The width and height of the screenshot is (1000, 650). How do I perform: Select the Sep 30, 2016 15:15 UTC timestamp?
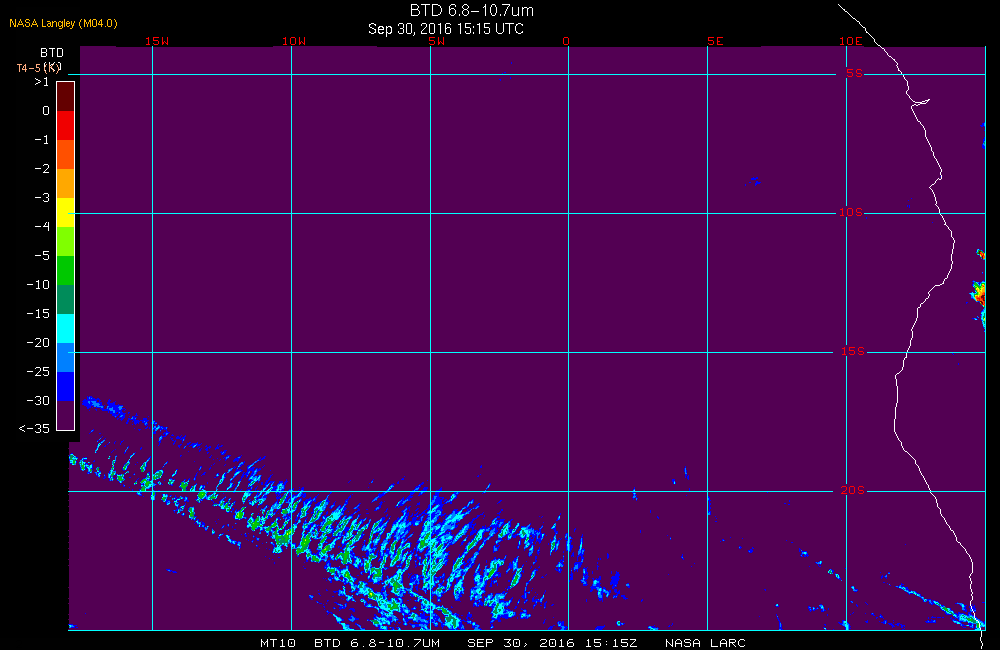446,29
